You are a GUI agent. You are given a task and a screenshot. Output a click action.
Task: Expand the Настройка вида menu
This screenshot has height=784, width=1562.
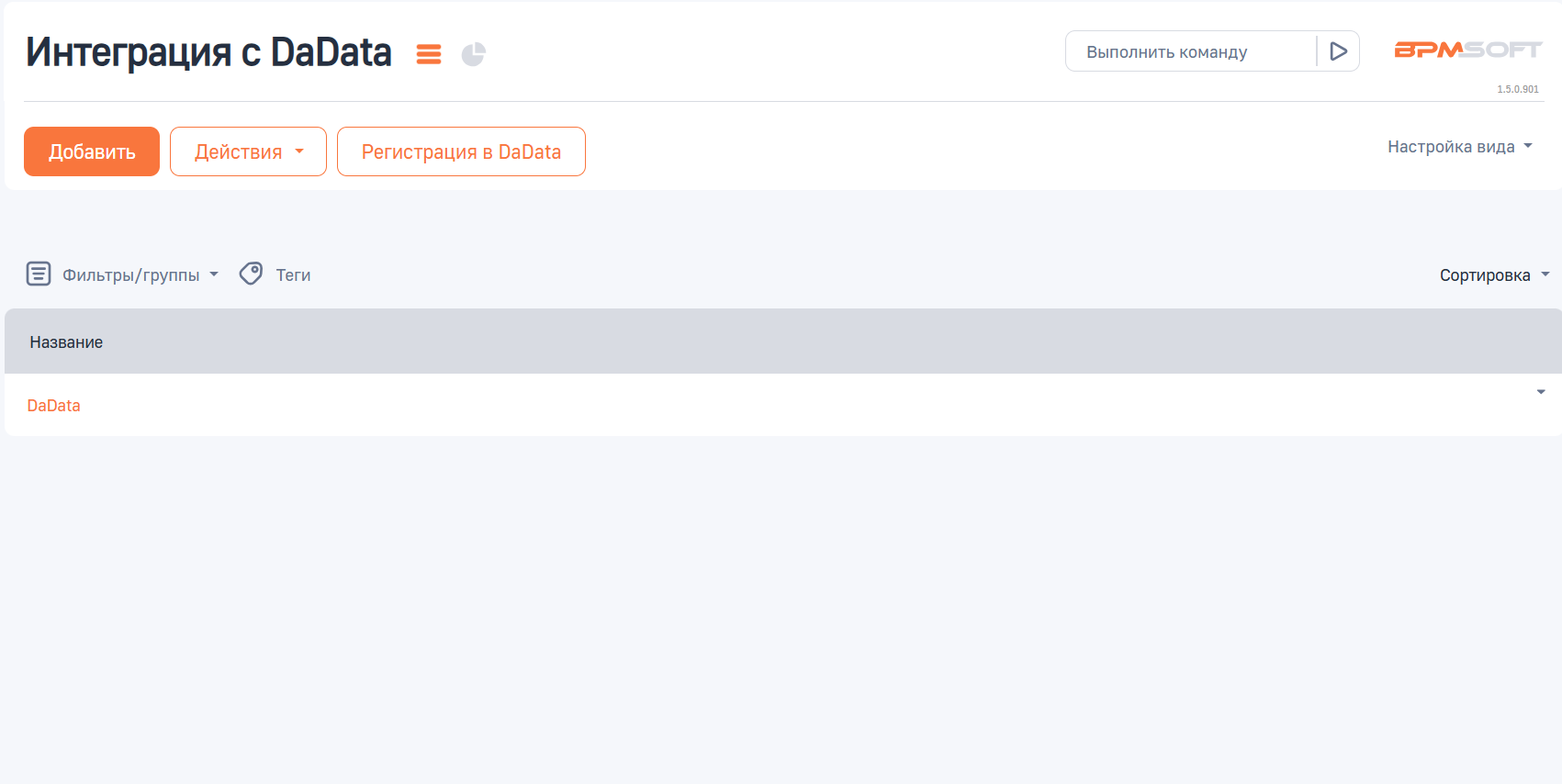[1459, 147]
